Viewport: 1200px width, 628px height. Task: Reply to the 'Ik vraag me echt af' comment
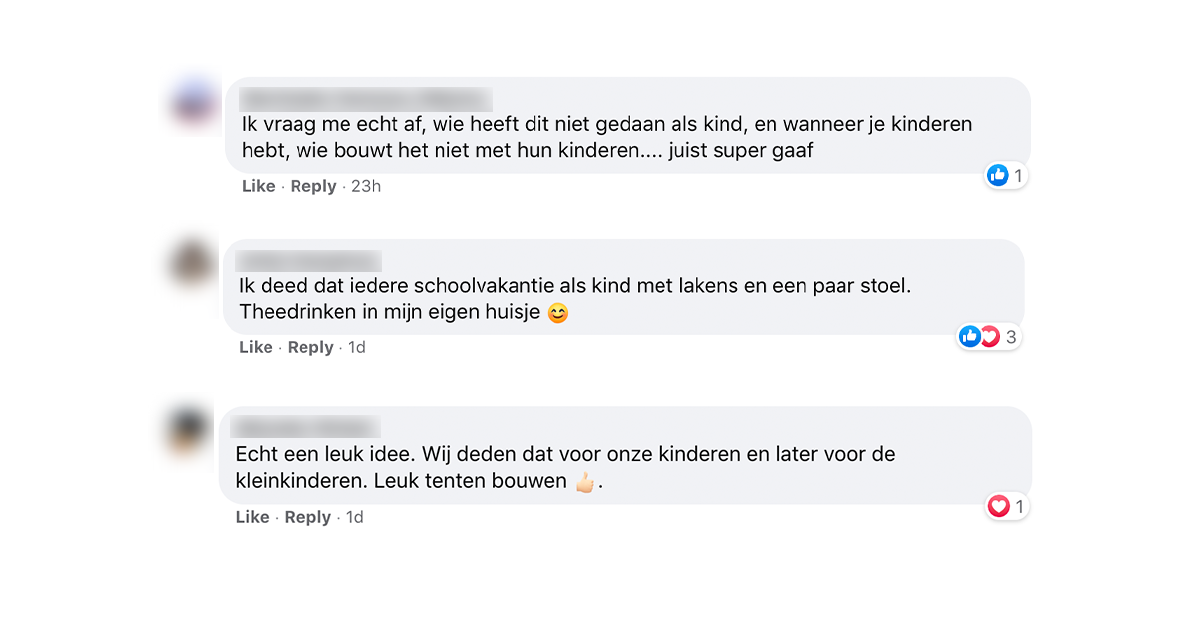tap(313, 186)
